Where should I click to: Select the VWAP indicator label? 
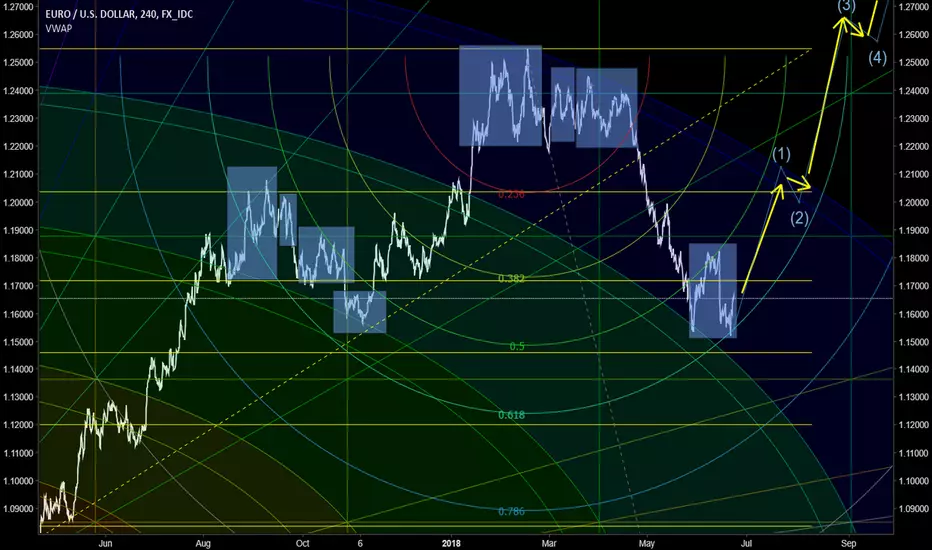click(59, 28)
